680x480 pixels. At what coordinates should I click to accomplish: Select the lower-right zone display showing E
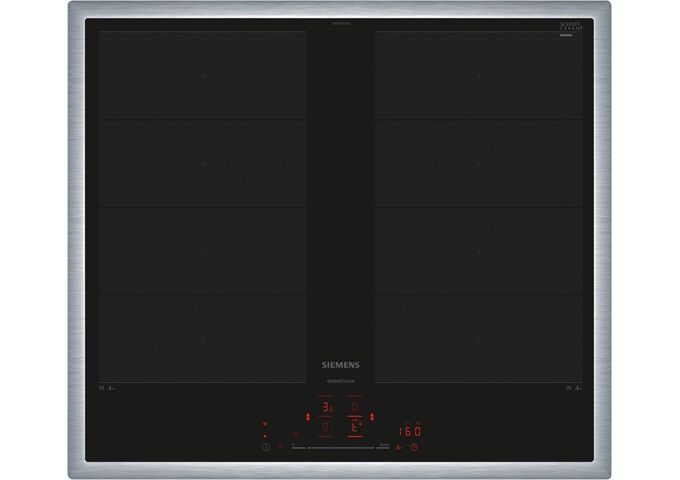point(355,428)
